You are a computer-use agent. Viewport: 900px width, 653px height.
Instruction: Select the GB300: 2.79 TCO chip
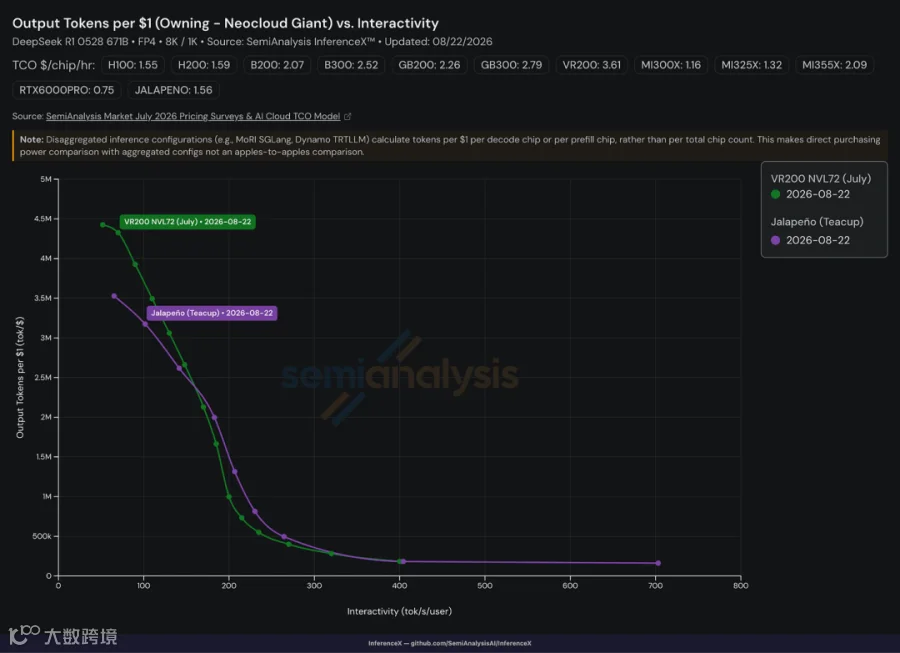511,65
